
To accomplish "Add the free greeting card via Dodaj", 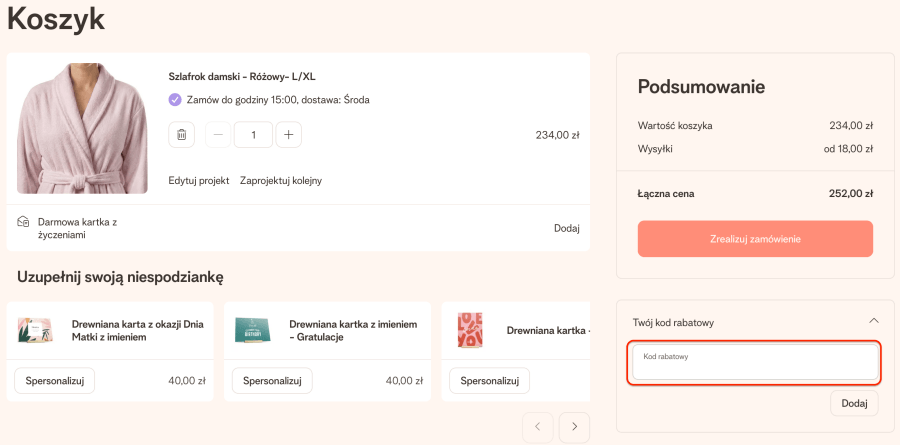I will click(x=566, y=228).
